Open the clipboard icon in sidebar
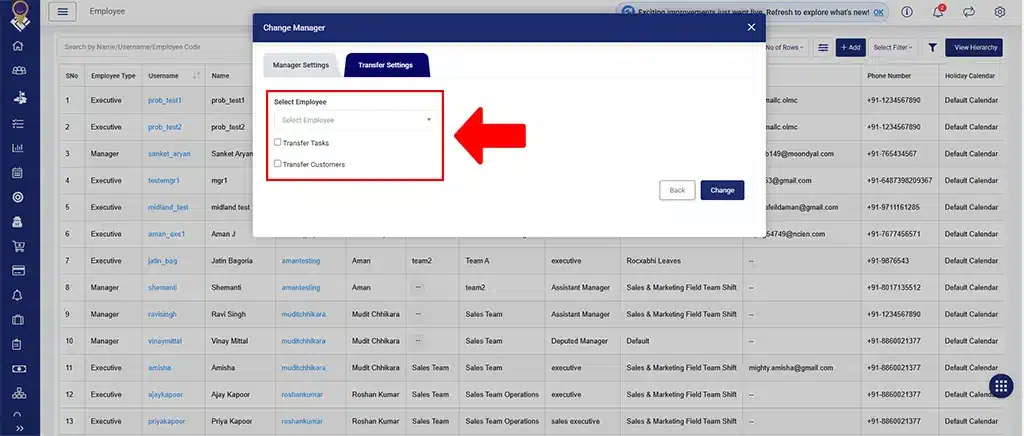1024x436 pixels. click(18, 344)
